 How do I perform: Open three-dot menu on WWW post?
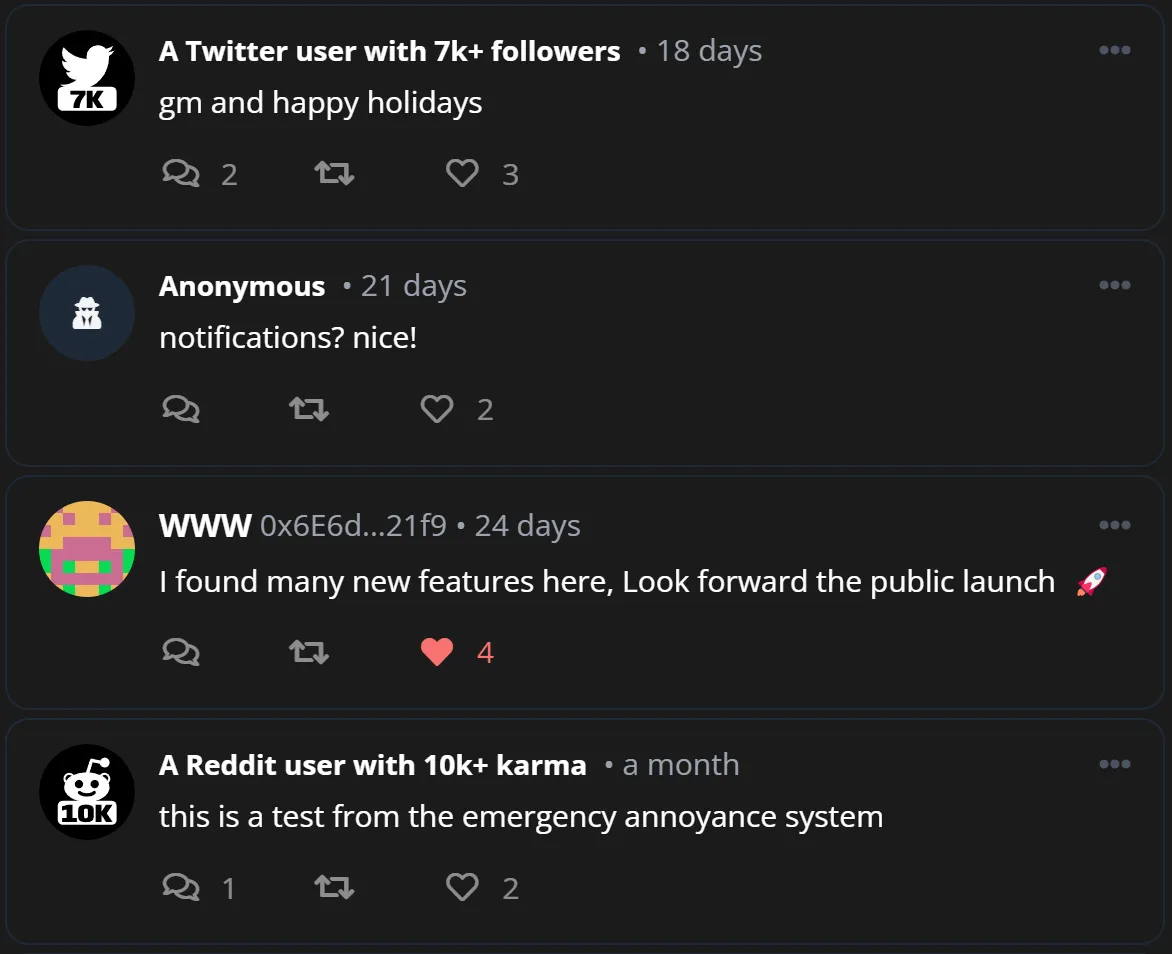pyautogui.click(x=1114, y=525)
